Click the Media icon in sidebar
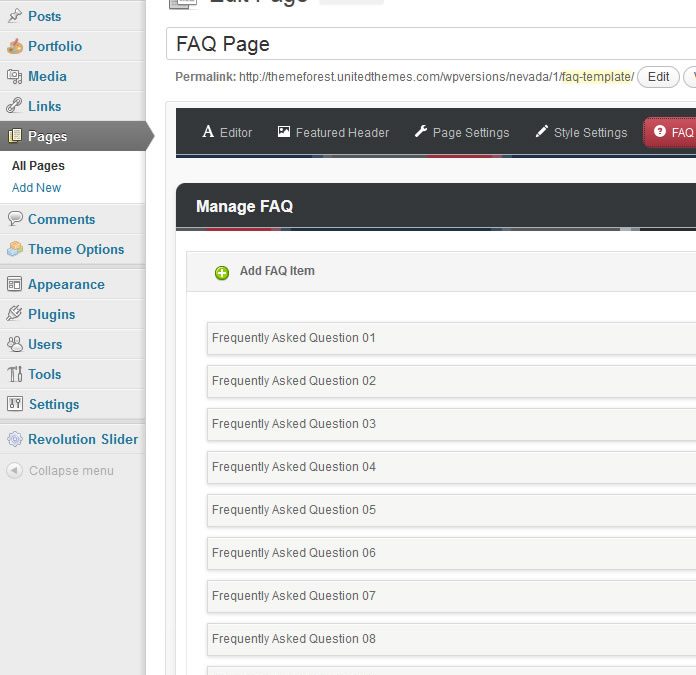The image size is (696, 675). [x=15, y=76]
